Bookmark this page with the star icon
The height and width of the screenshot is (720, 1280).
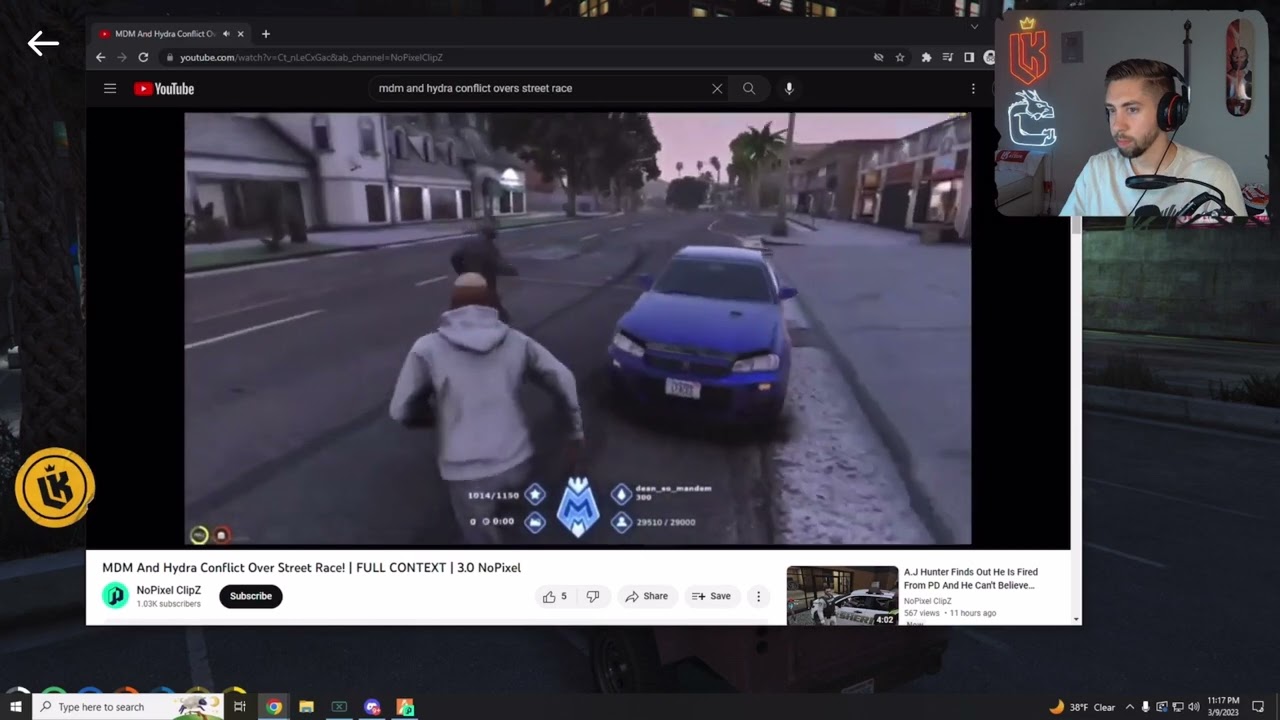point(900,58)
